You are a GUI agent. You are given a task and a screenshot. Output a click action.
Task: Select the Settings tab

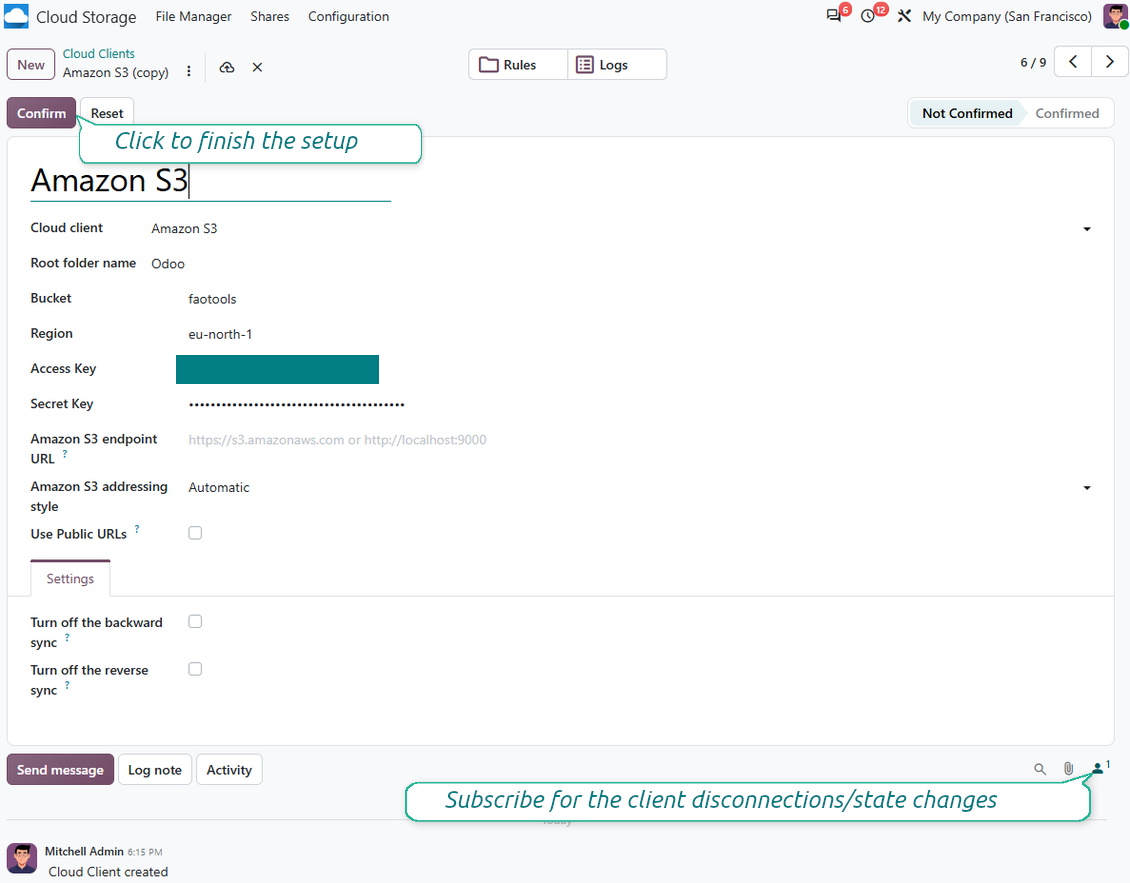[70, 579]
